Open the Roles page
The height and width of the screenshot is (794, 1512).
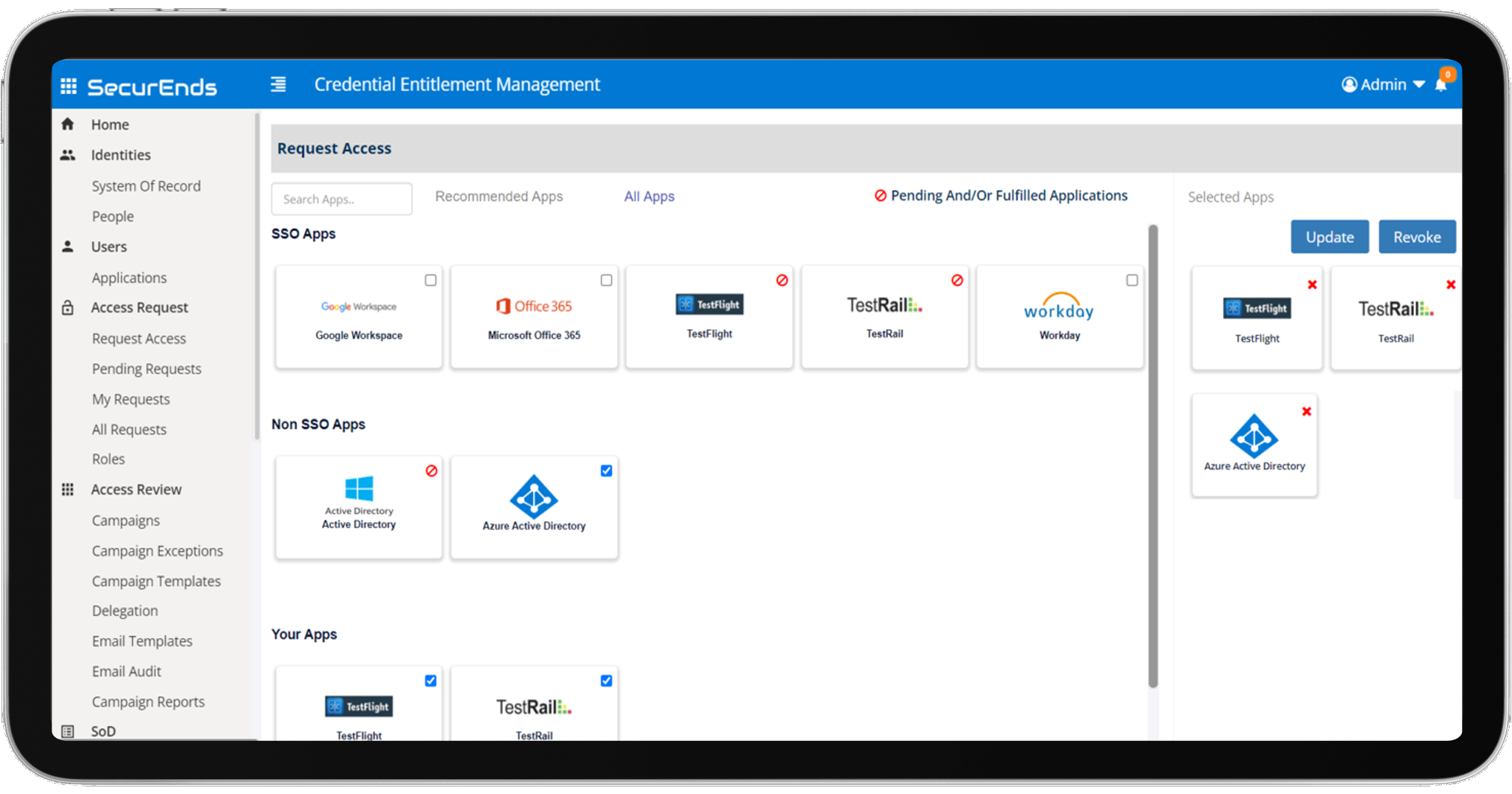point(108,459)
